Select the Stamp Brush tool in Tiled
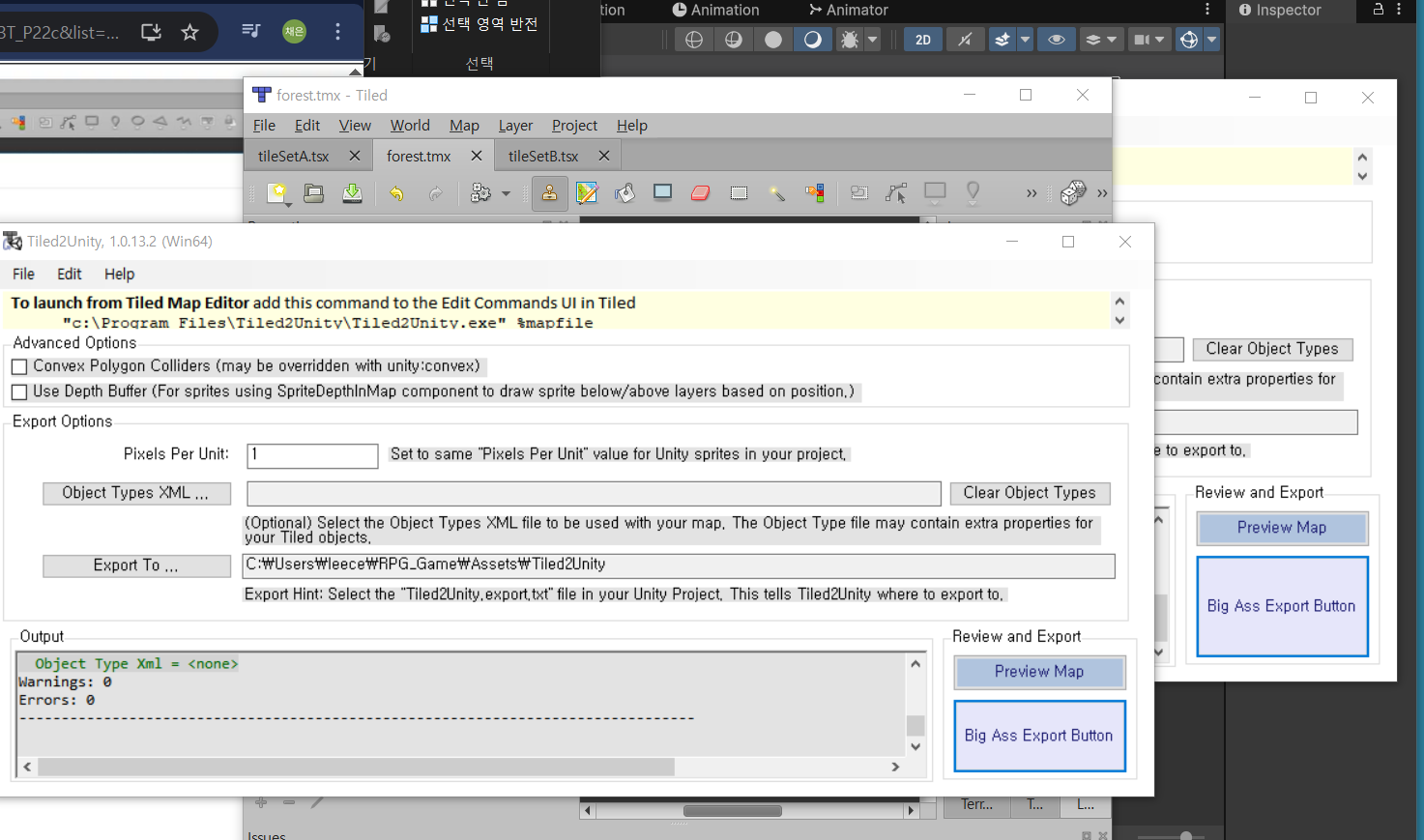Image resolution: width=1424 pixels, height=840 pixels. coord(549,193)
